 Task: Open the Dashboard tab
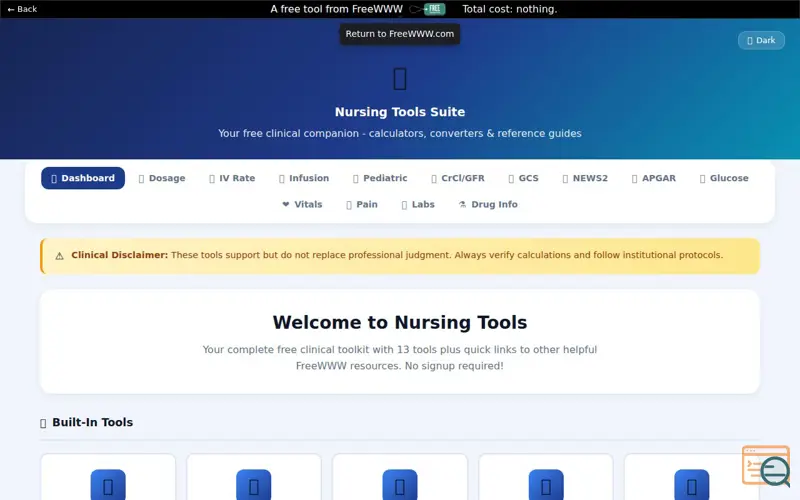(x=83, y=178)
